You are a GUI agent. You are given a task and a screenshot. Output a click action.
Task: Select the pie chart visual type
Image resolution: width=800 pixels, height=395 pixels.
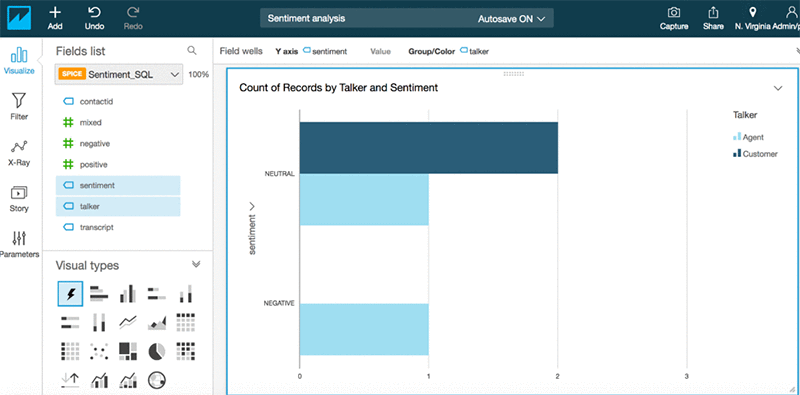tap(157, 351)
